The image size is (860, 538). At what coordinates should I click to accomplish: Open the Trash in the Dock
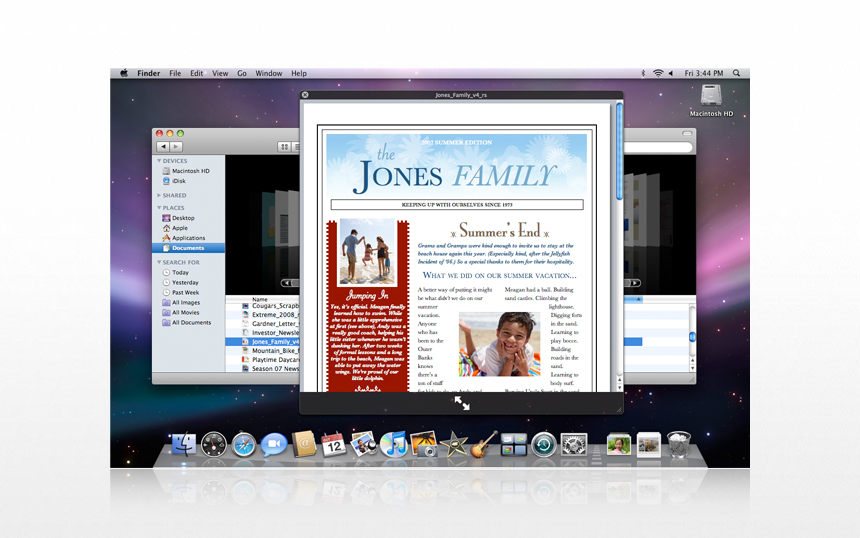(678, 444)
